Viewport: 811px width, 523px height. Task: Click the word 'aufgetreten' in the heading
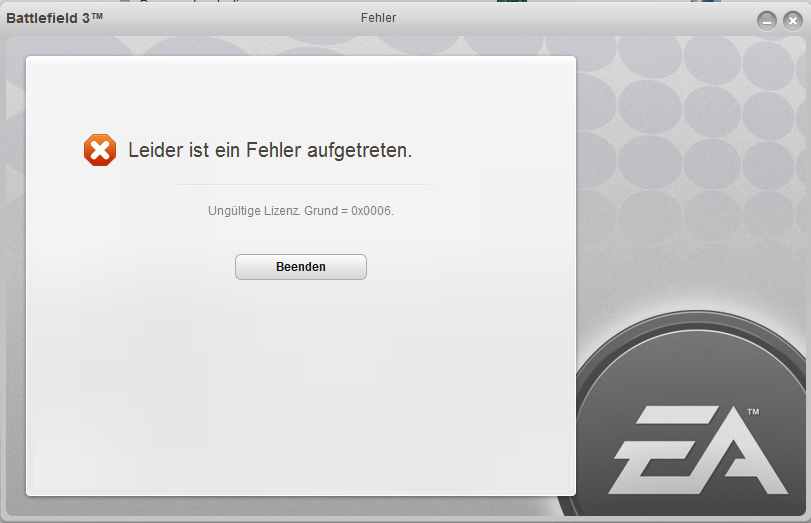click(357, 151)
